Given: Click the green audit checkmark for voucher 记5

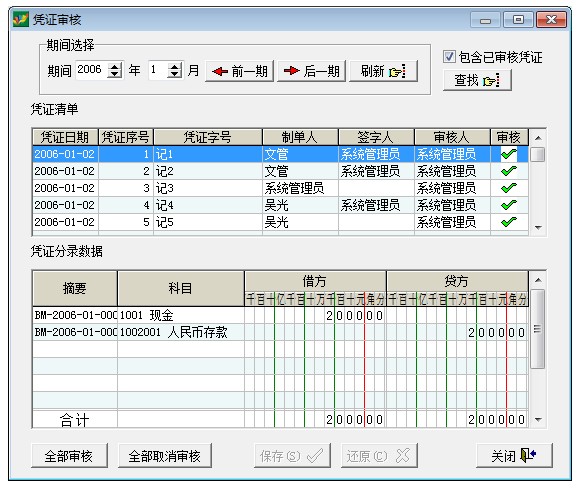Looking at the screenshot, I should 509,222.
